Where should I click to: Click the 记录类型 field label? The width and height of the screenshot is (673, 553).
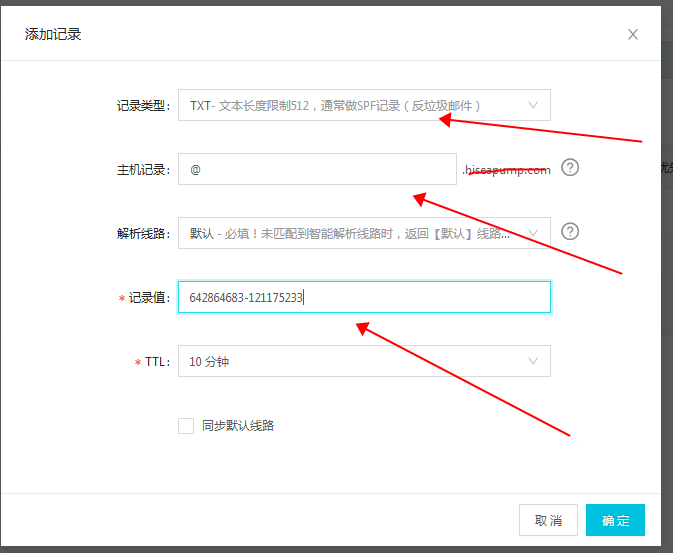pos(143,105)
